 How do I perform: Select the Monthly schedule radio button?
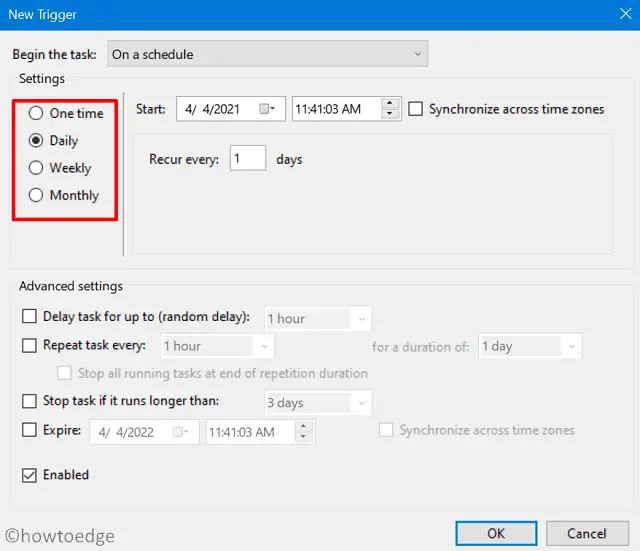coord(37,195)
